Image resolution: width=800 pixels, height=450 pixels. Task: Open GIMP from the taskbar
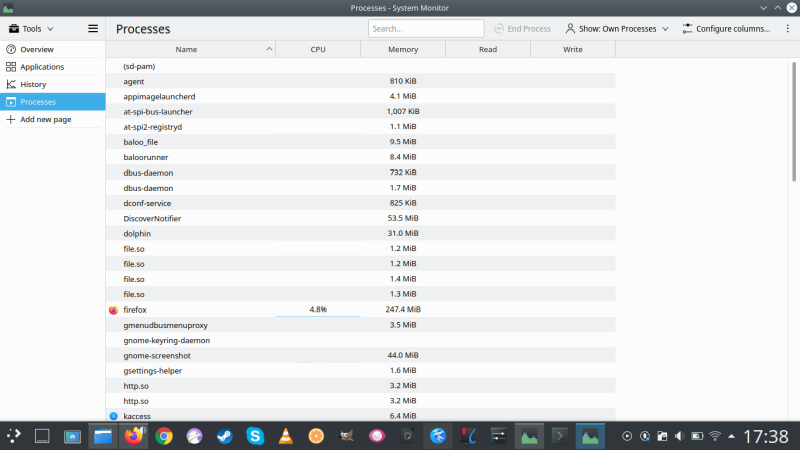(x=346, y=436)
